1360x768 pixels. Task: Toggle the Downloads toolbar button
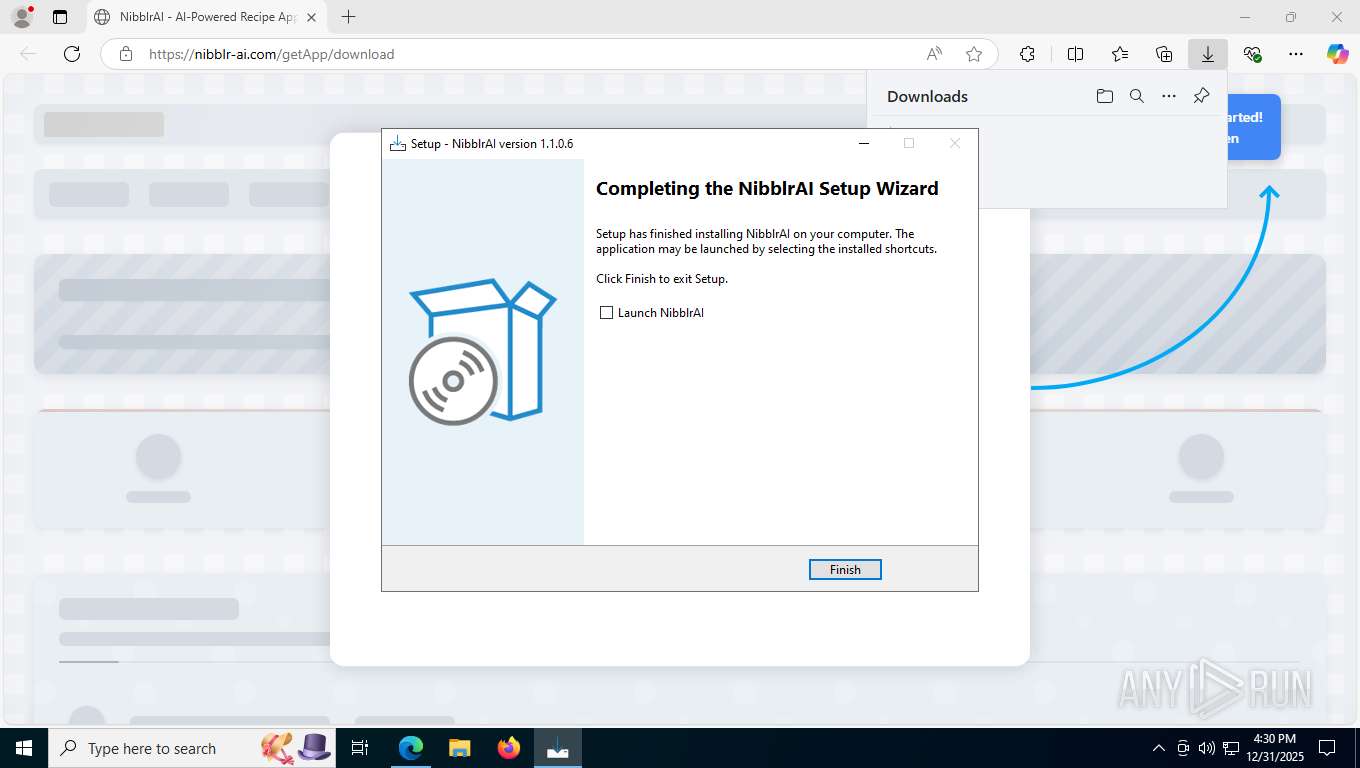pyautogui.click(x=1208, y=54)
